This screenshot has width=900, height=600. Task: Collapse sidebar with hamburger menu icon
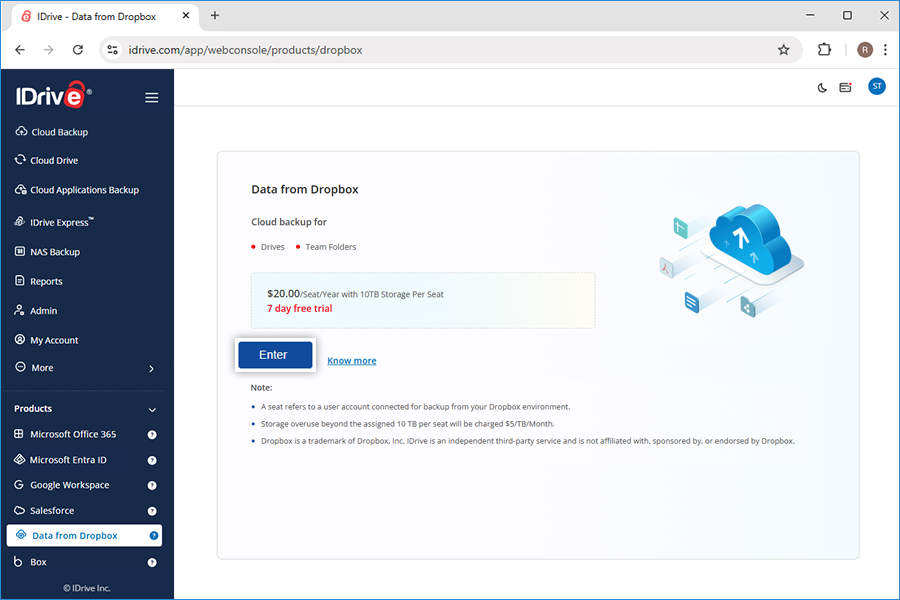152,98
